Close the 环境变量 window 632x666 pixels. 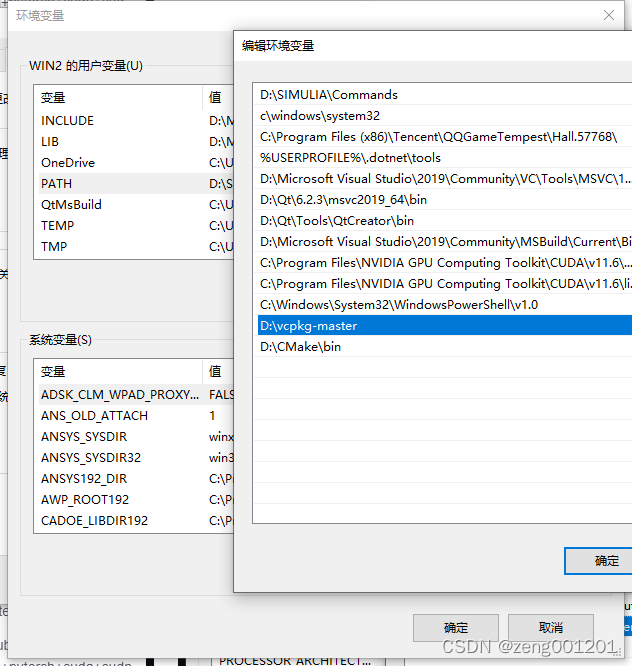(609, 15)
